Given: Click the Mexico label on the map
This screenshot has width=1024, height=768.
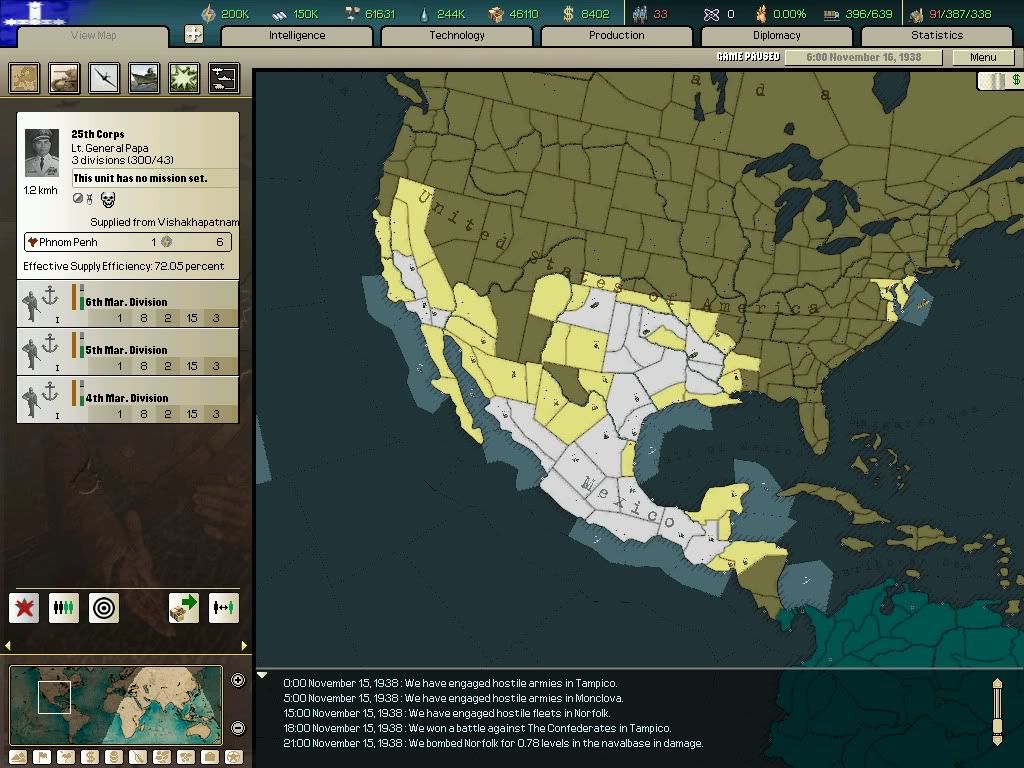Looking at the screenshot, I should 627,502.
